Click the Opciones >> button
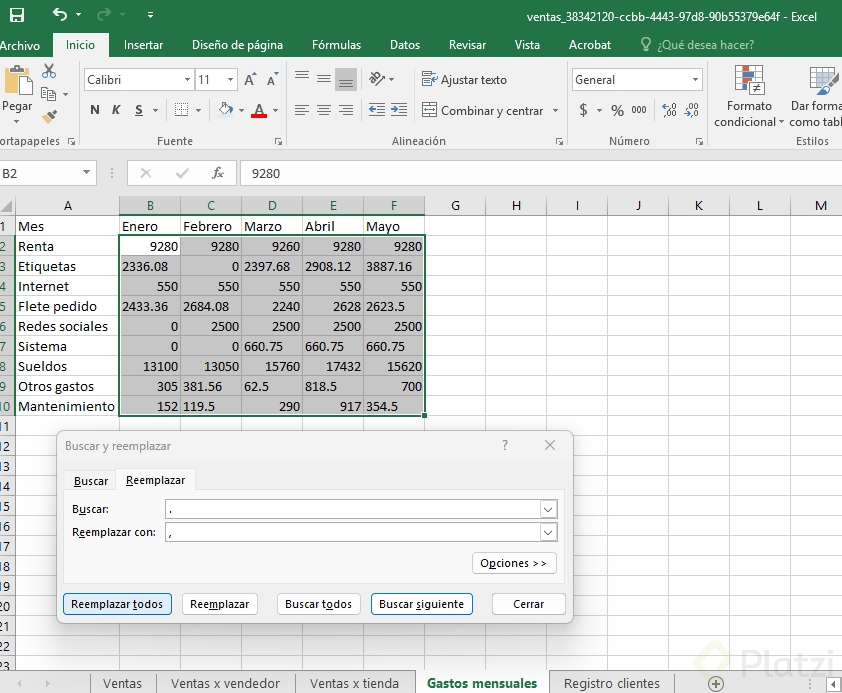 tap(513, 563)
